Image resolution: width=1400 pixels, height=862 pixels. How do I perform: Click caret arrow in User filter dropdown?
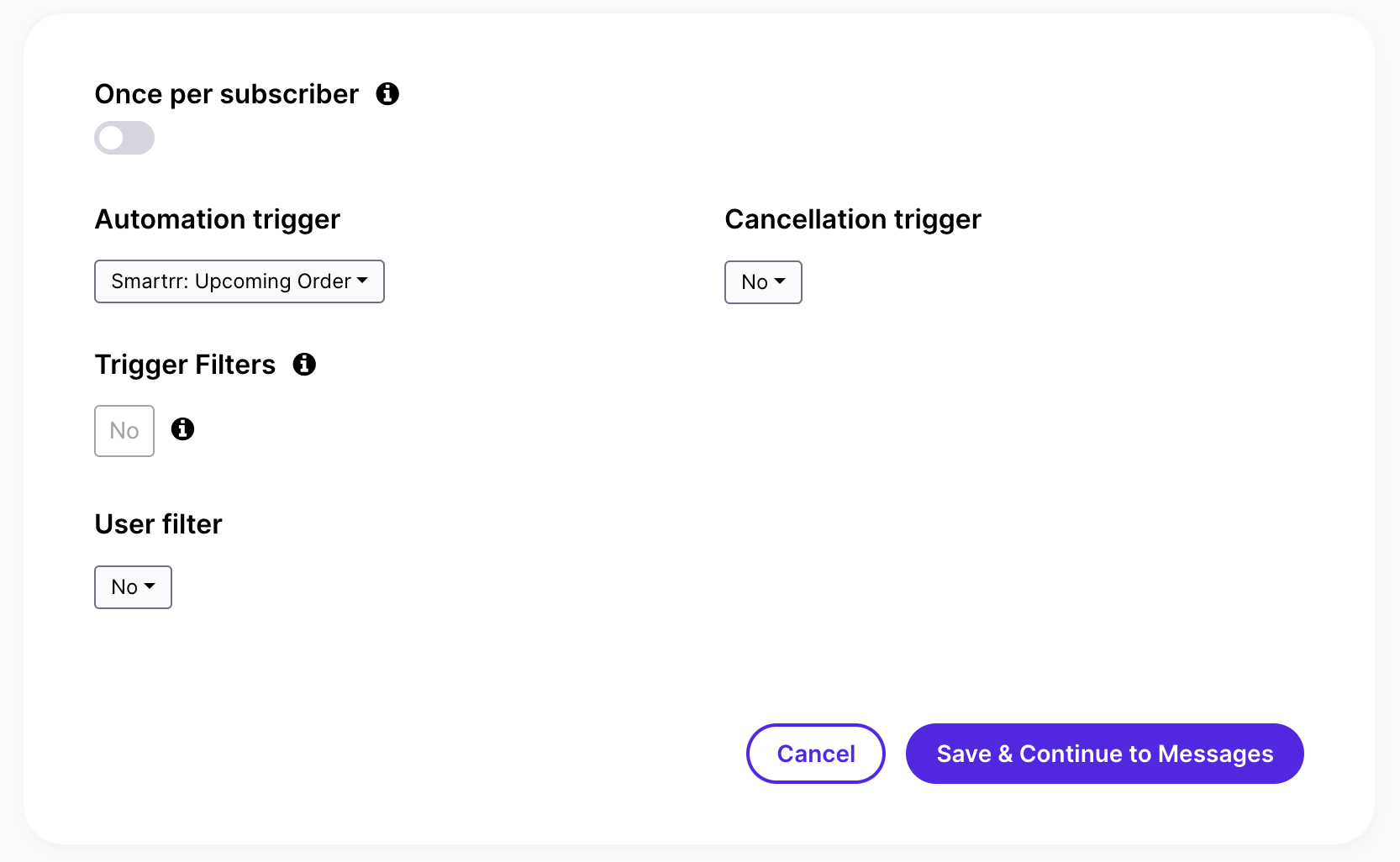click(150, 586)
